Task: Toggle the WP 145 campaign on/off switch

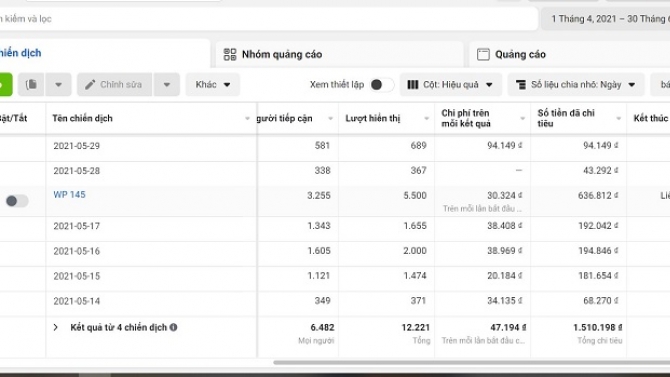Action: (17, 200)
